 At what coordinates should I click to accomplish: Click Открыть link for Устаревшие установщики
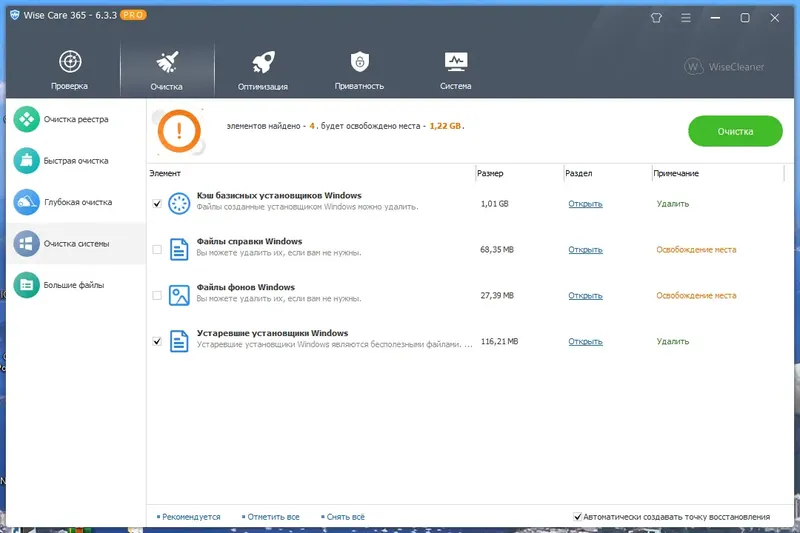click(x=585, y=341)
